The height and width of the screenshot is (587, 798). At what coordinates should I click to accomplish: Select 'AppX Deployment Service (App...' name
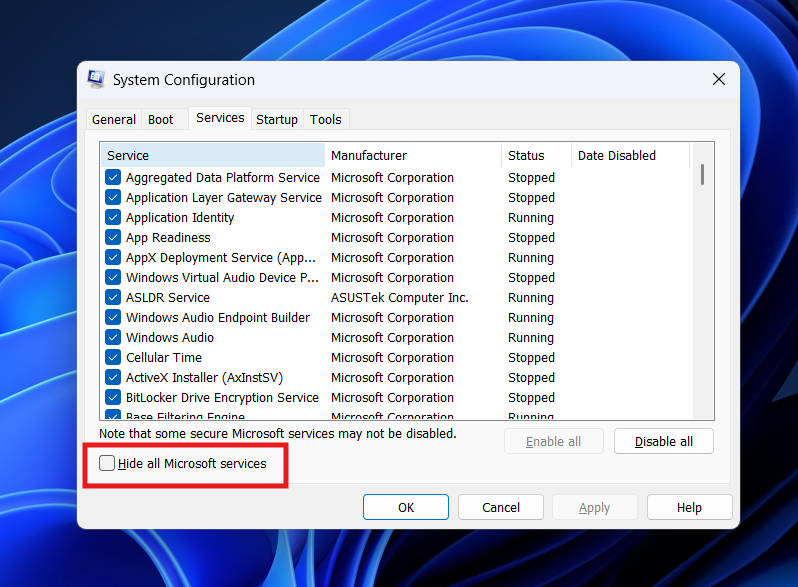221,258
